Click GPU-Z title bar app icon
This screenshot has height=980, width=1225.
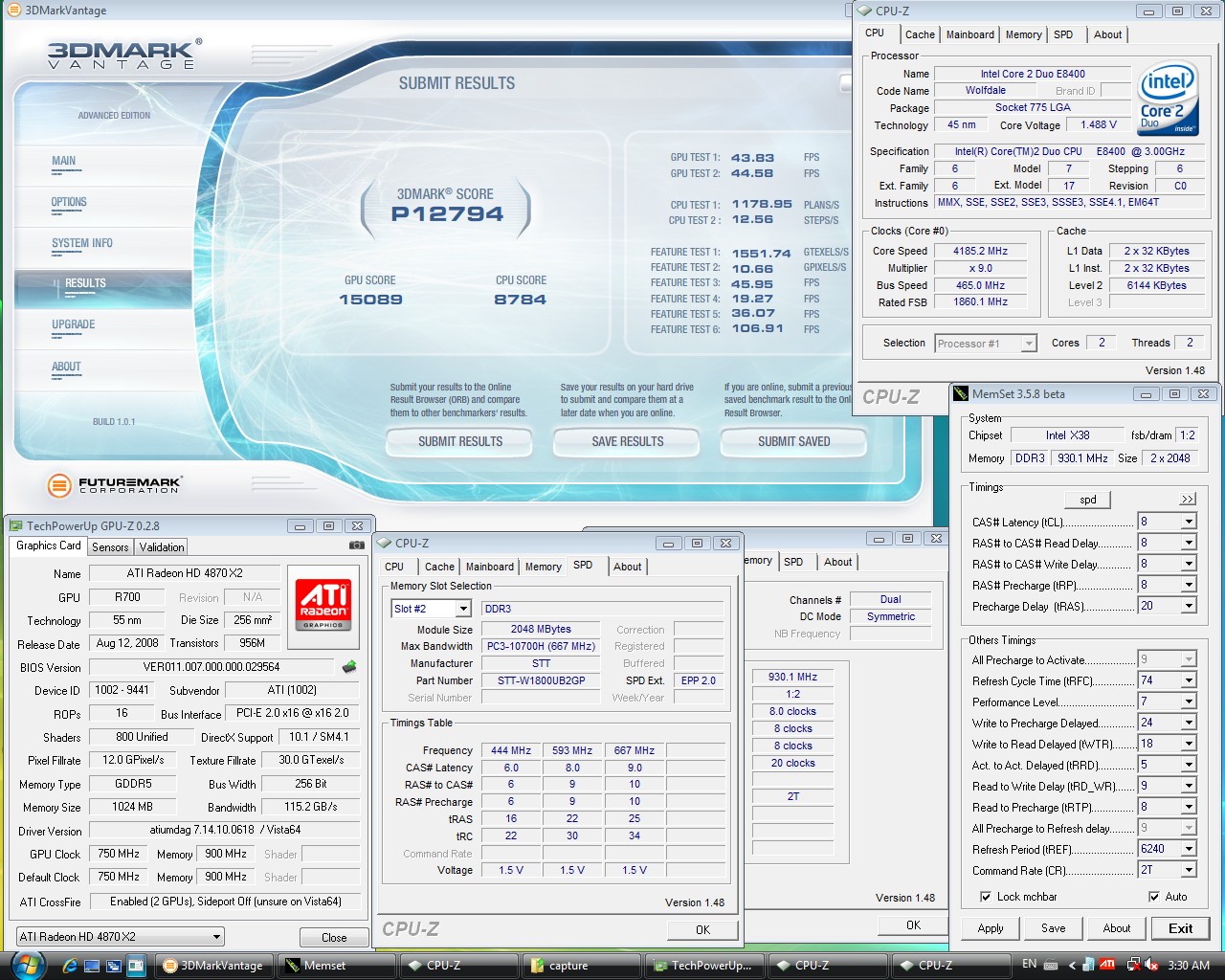(x=15, y=525)
